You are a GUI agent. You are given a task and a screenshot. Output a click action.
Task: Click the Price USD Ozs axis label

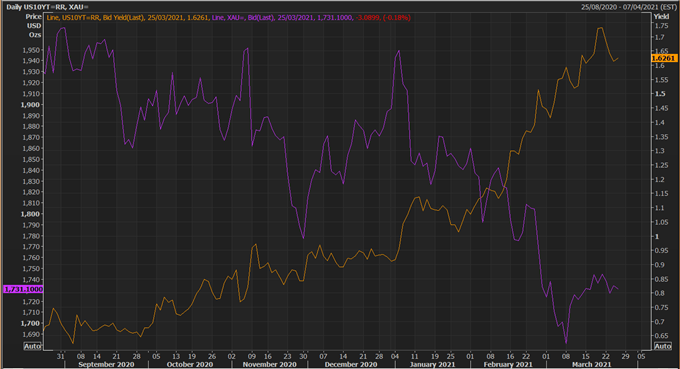coord(33,26)
